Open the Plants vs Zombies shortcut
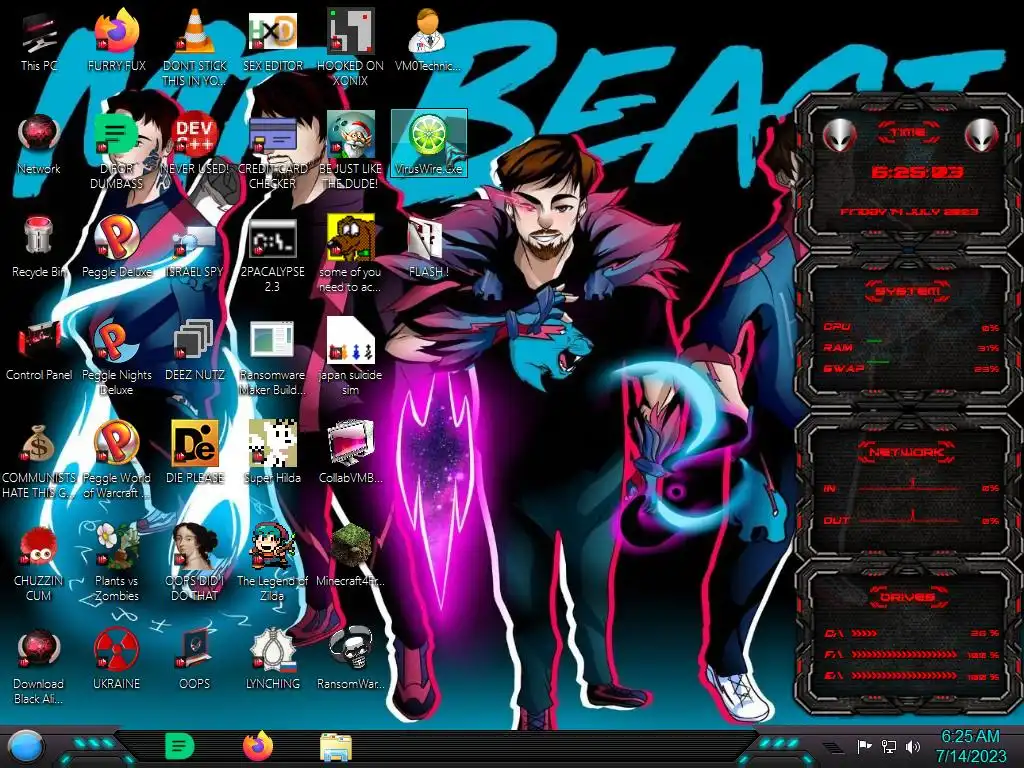 [116, 563]
